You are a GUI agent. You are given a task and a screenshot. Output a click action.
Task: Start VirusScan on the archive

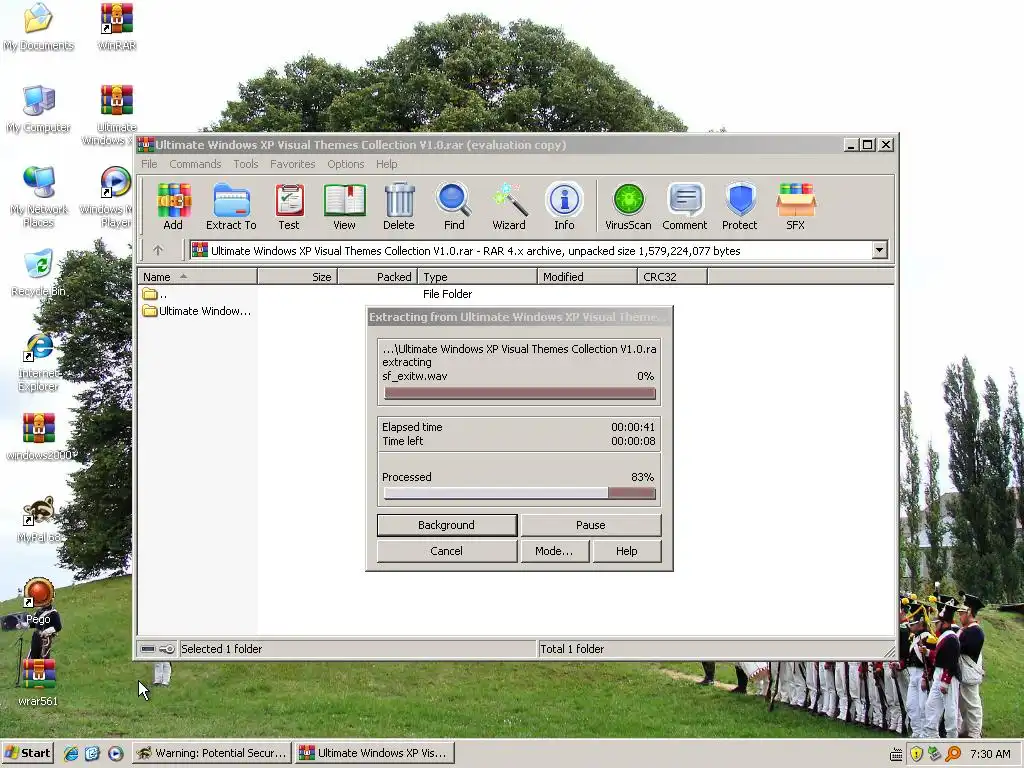tap(628, 206)
